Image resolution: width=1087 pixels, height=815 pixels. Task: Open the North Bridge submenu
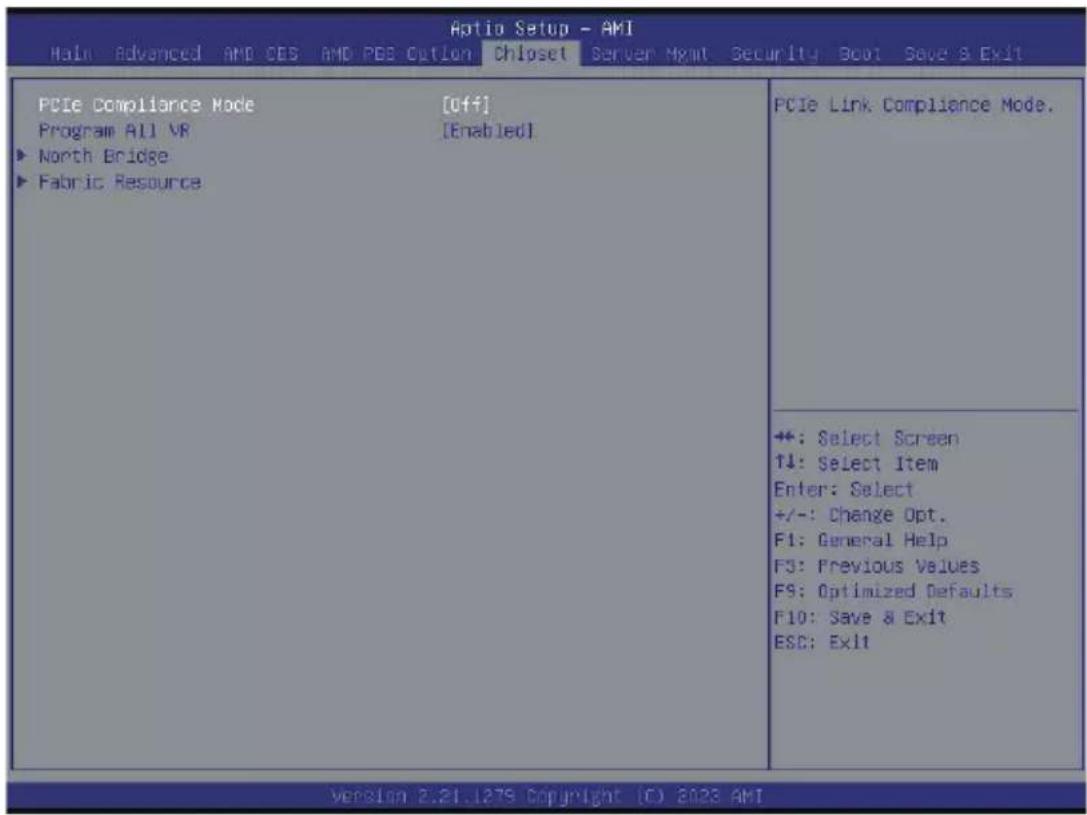[103, 156]
